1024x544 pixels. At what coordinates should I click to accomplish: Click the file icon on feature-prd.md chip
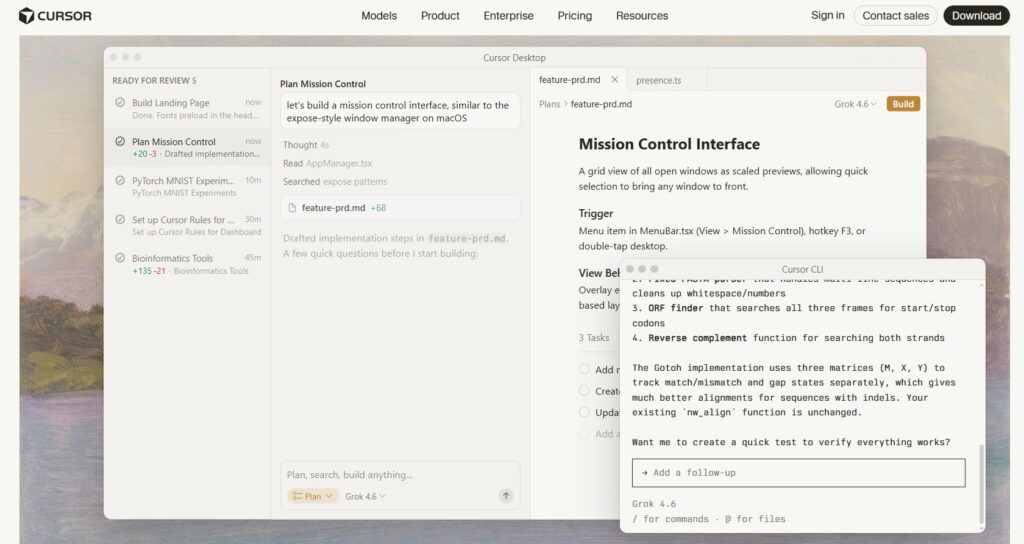click(x=293, y=208)
